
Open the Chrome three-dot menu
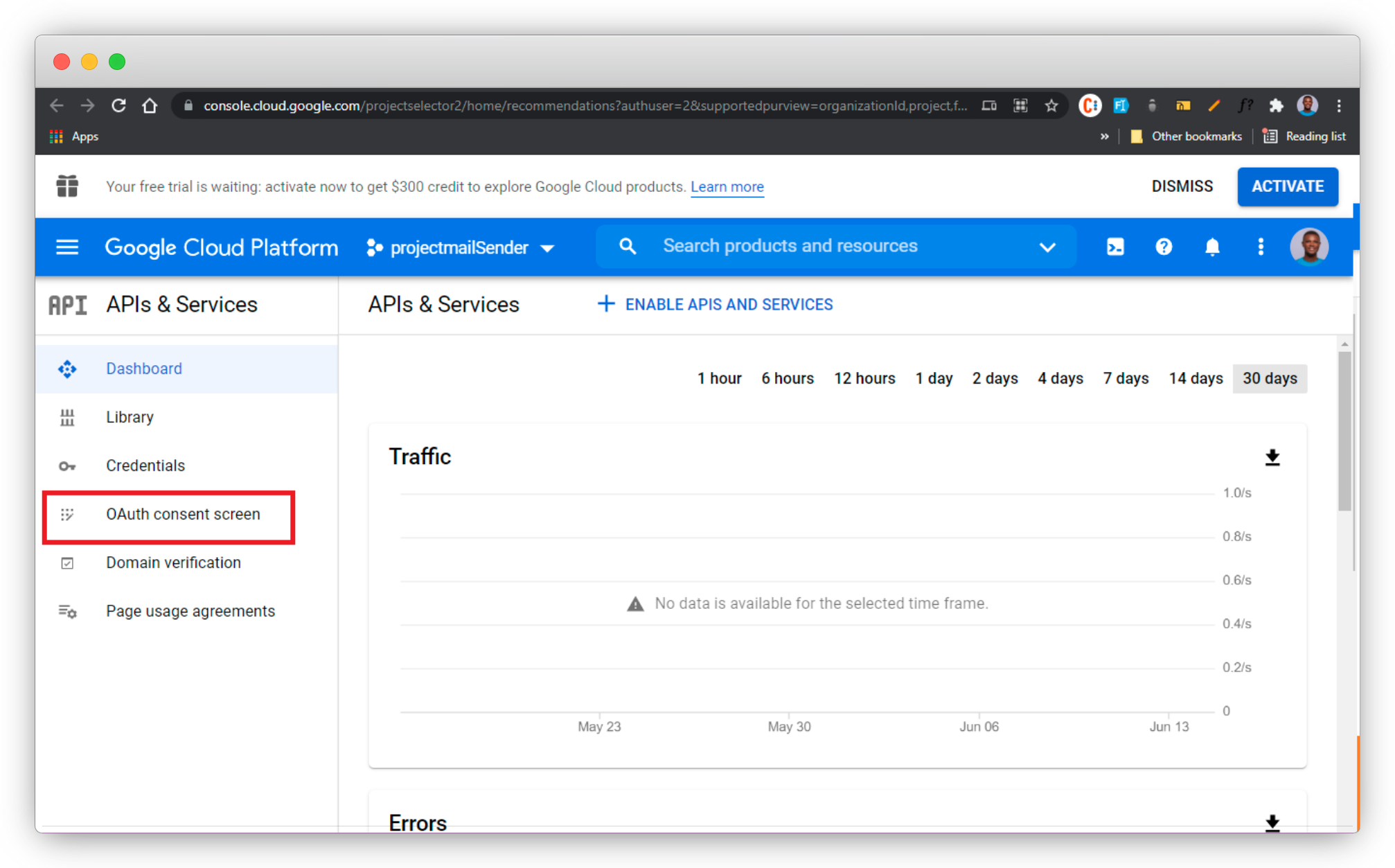[1339, 105]
